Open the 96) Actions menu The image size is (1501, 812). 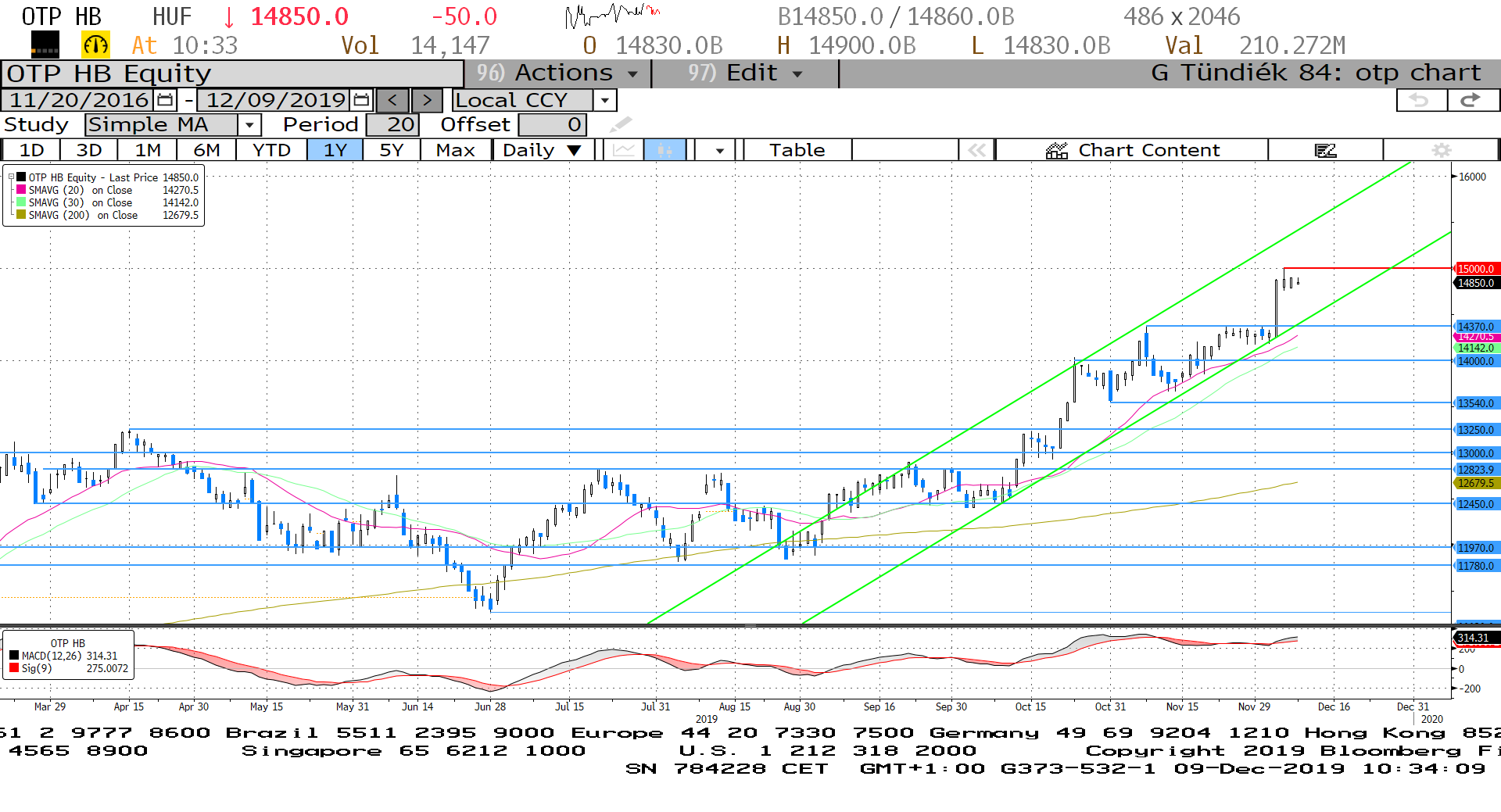(x=558, y=73)
